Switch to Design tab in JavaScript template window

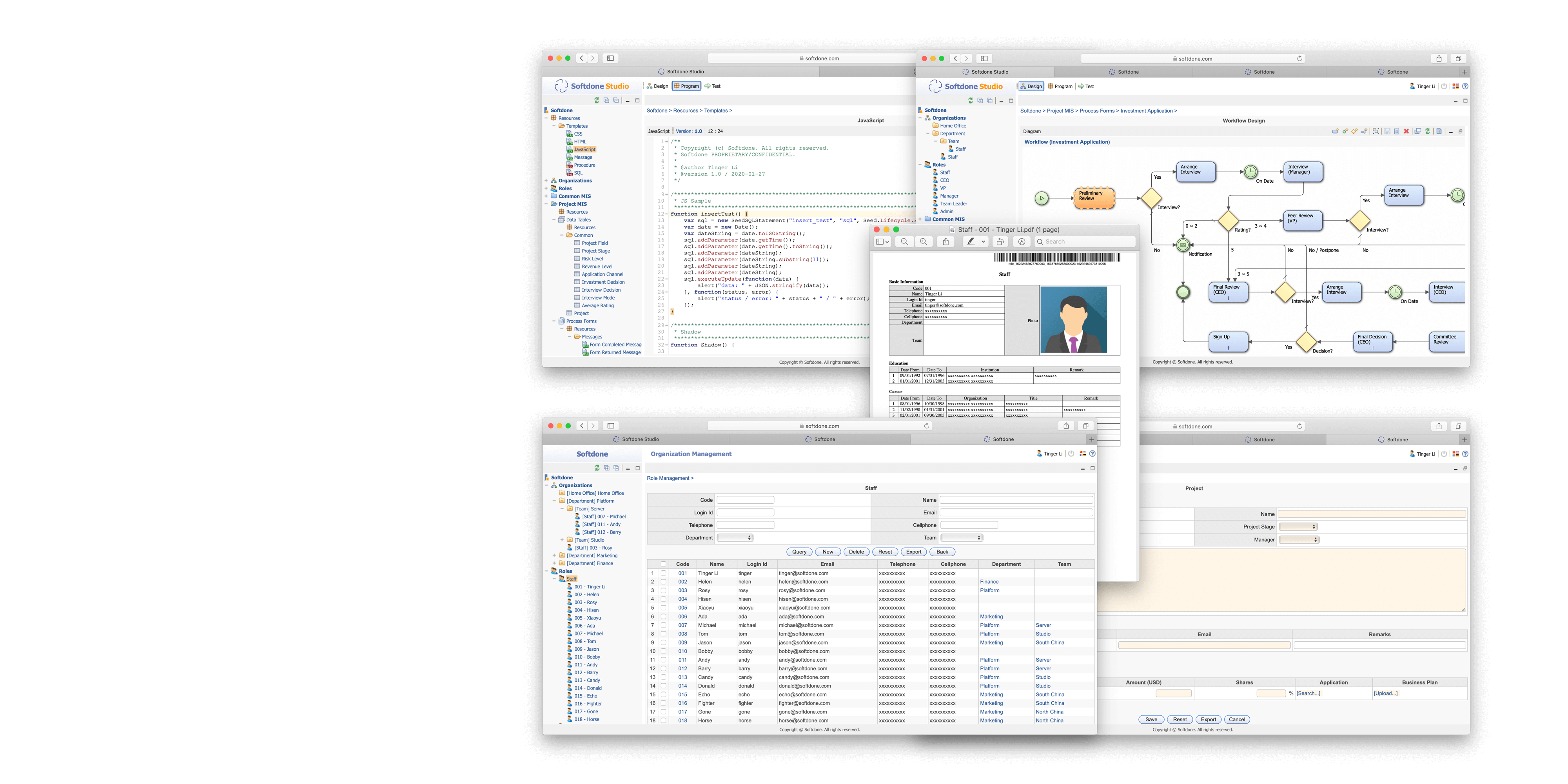tap(658, 86)
